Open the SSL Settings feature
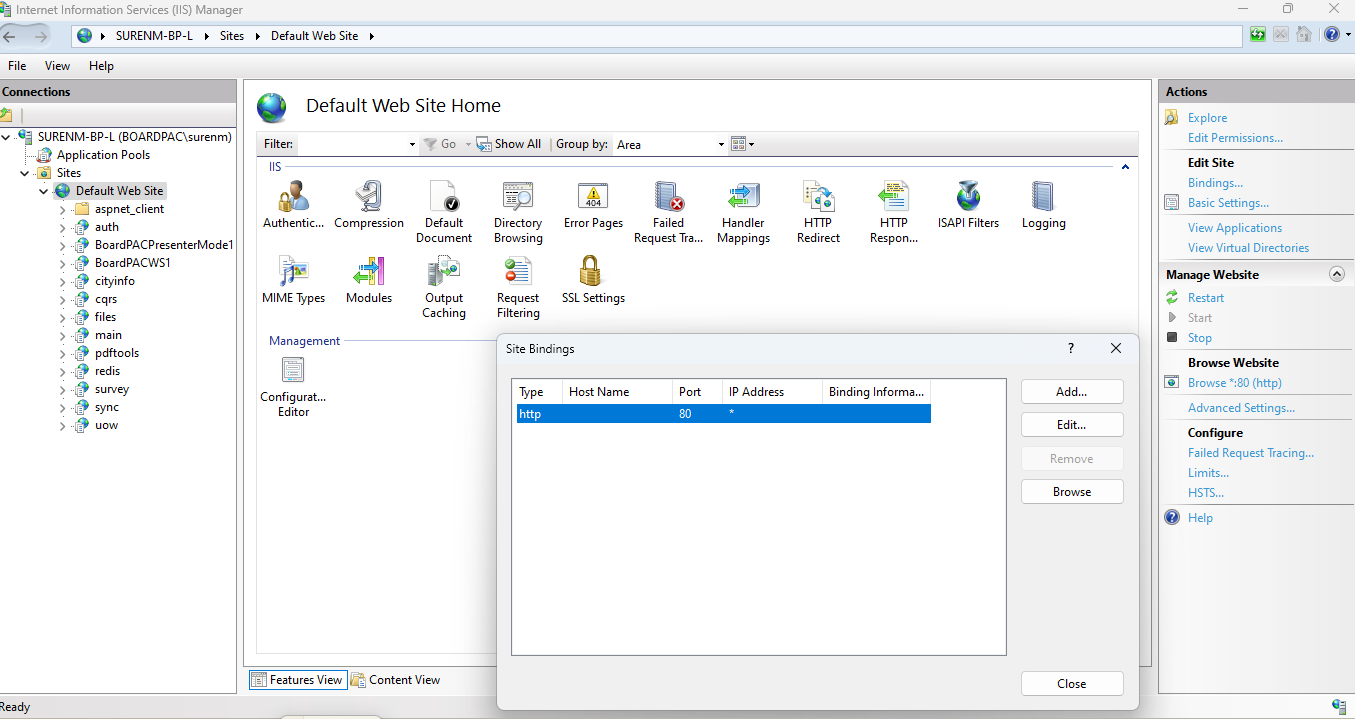This screenshot has width=1355, height=719. 593,280
